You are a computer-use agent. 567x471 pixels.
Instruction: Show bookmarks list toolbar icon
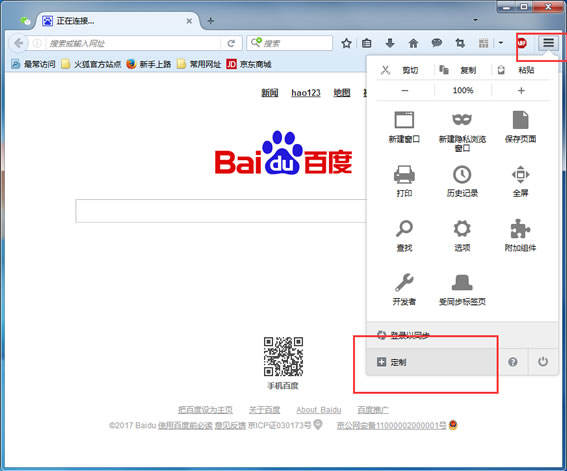(367, 43)
